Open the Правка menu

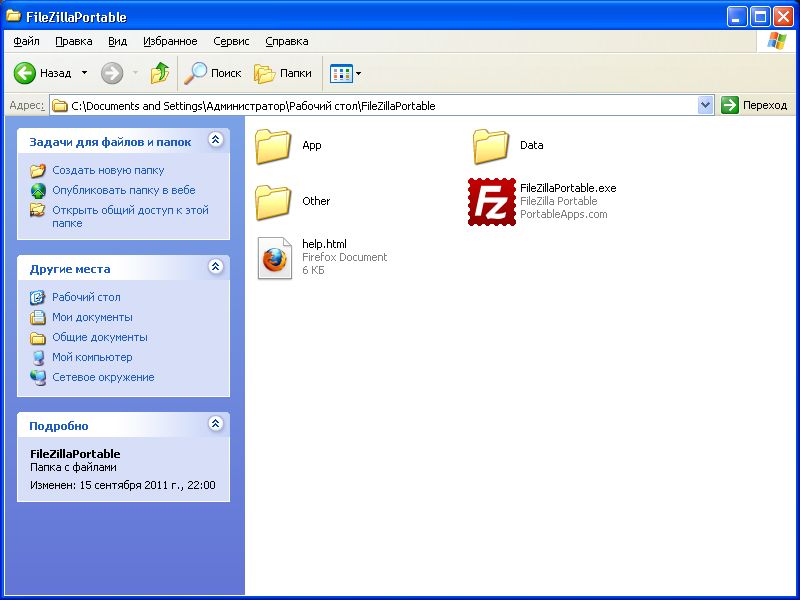74,41
